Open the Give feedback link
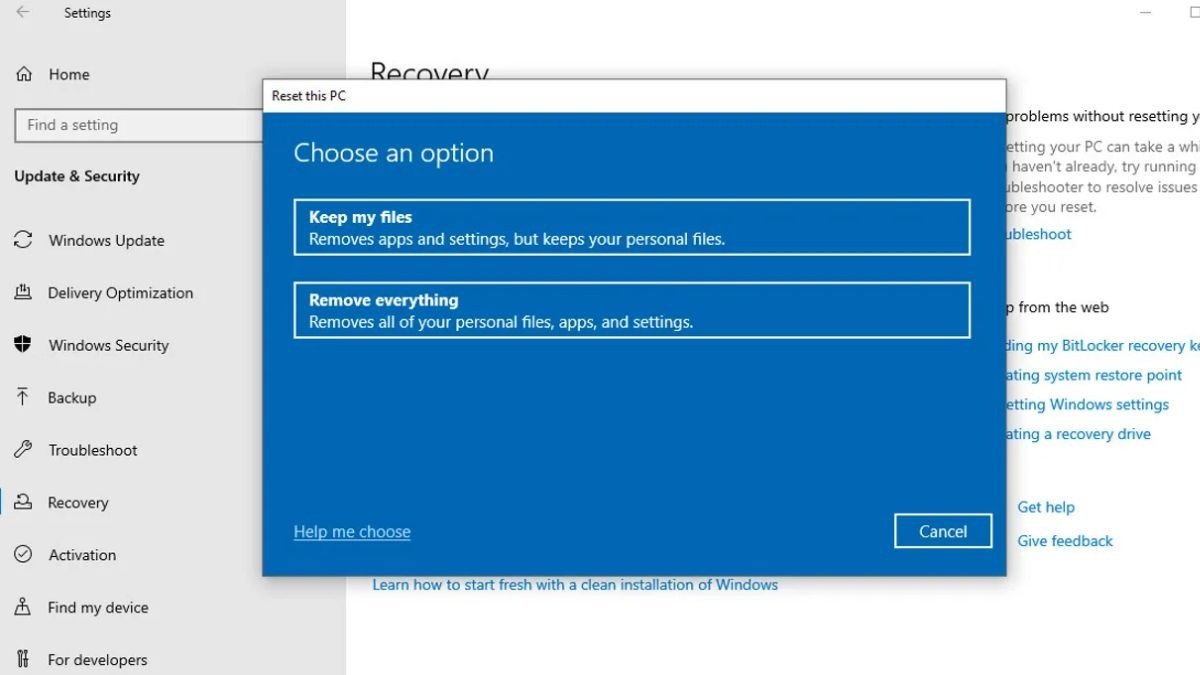Screen dimensions: 1200x675 coord(1065,541)
